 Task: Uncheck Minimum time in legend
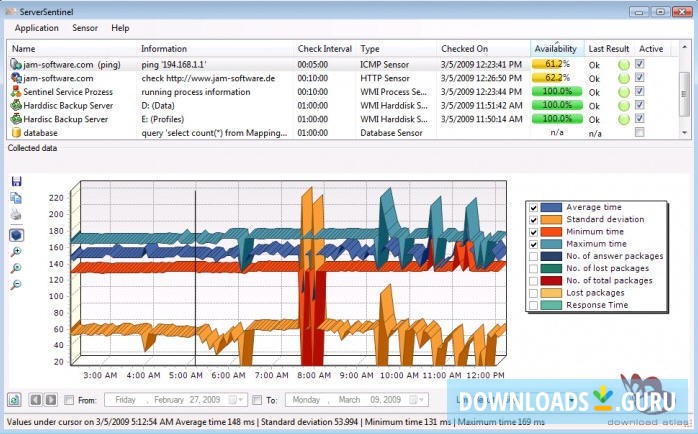point(533,232)
